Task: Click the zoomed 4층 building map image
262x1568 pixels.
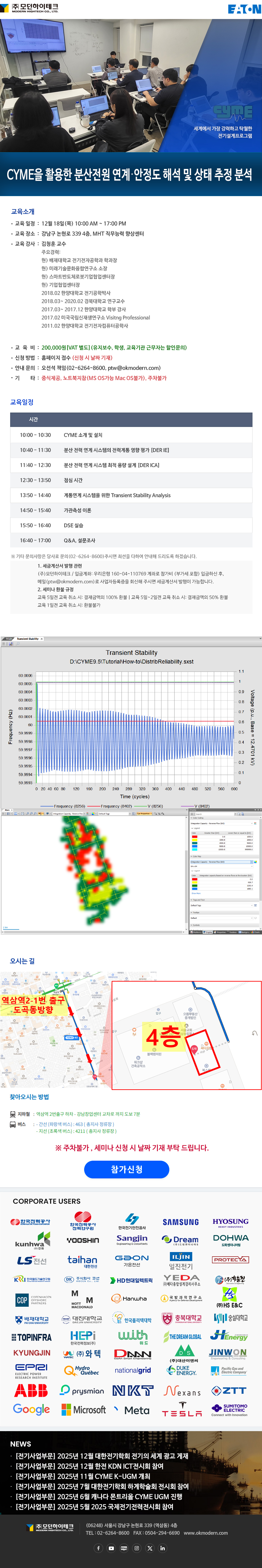Action: (x=186, y=1033)
